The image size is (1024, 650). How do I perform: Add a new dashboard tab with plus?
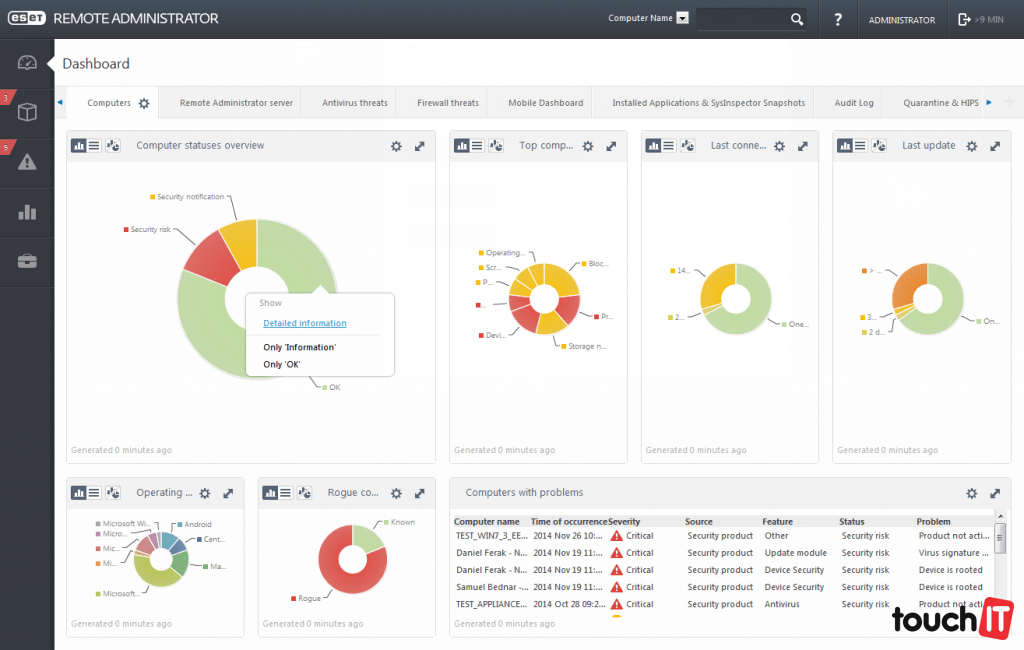1010,102
